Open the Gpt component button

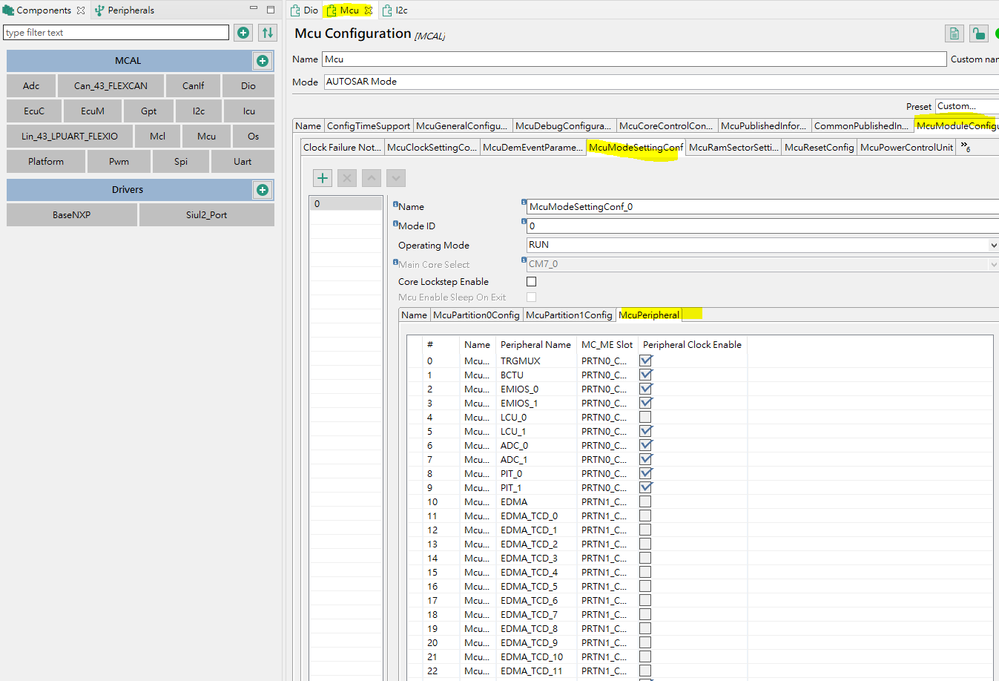click(148, 111)
